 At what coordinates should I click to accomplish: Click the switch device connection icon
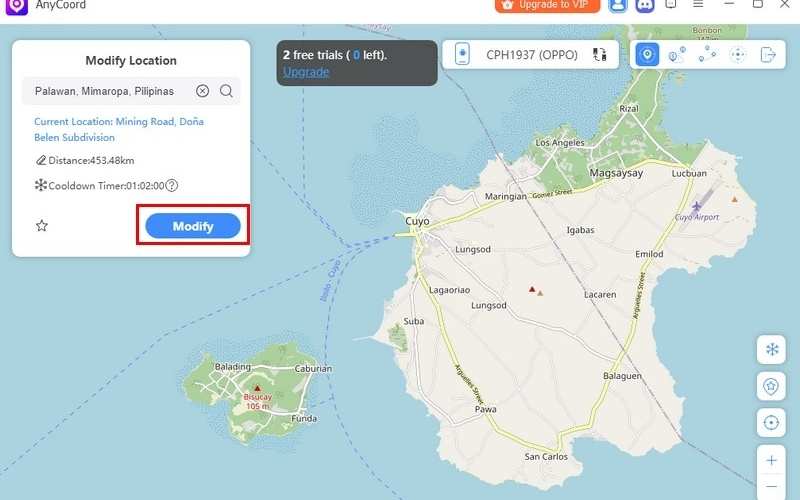[599, 55]
